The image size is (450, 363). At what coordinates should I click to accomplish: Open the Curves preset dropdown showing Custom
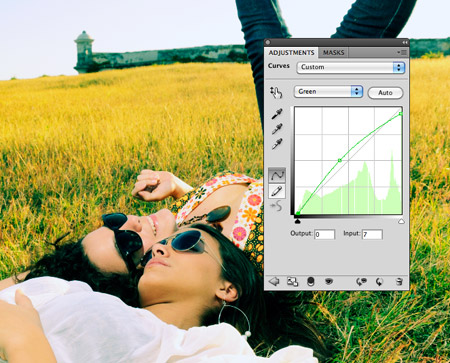[x=351, y=67]
